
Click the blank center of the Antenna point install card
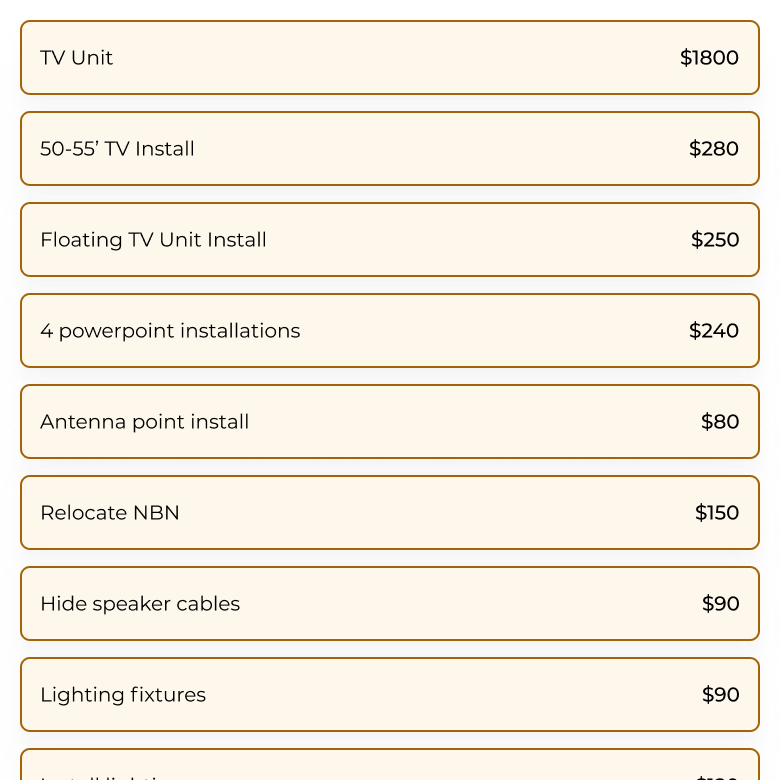point(470,422)
